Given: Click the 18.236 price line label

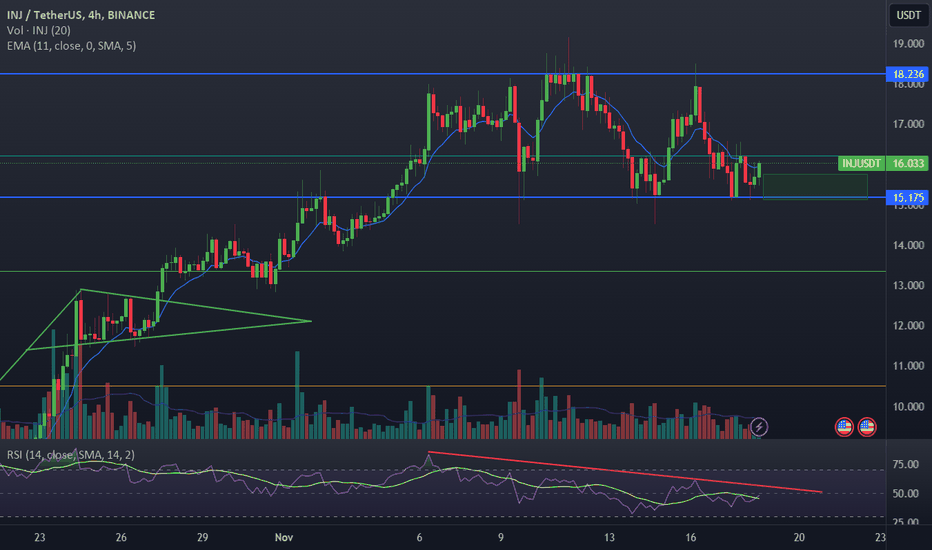Looking at the screenshot, I should tap(908, 74).
